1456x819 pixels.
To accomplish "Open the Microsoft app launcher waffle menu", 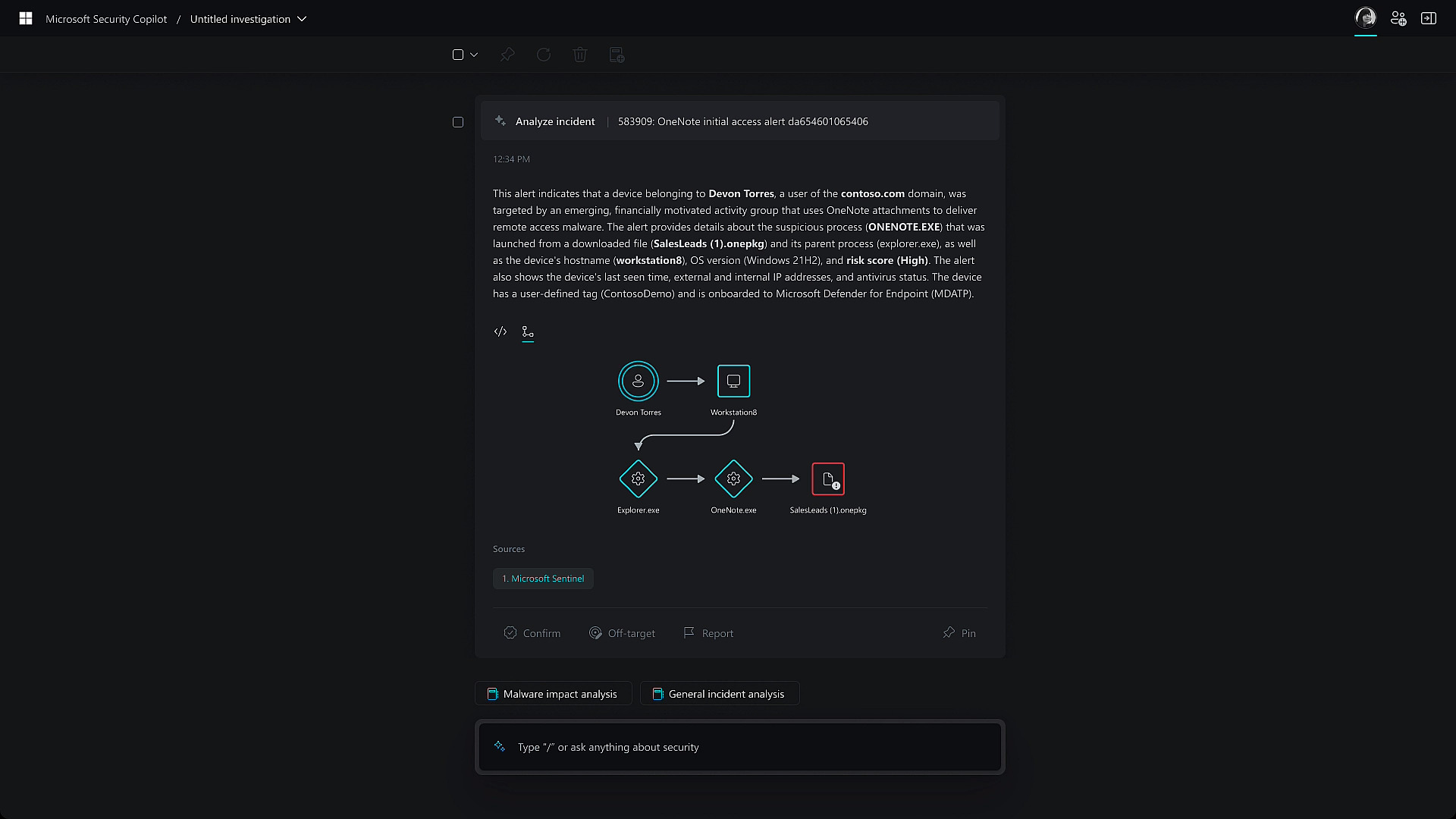I will pyautogui.click(x=25, y=18).
